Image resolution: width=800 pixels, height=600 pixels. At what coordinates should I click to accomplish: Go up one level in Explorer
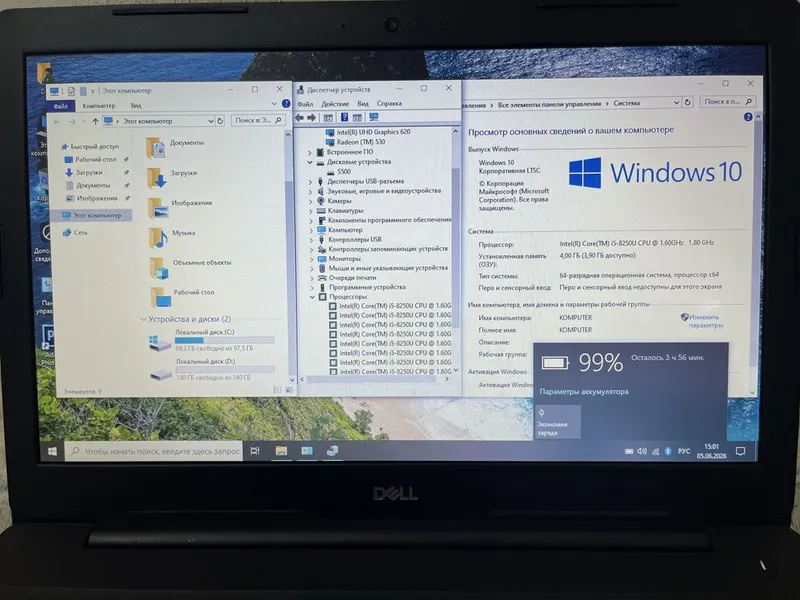point(95,121)
